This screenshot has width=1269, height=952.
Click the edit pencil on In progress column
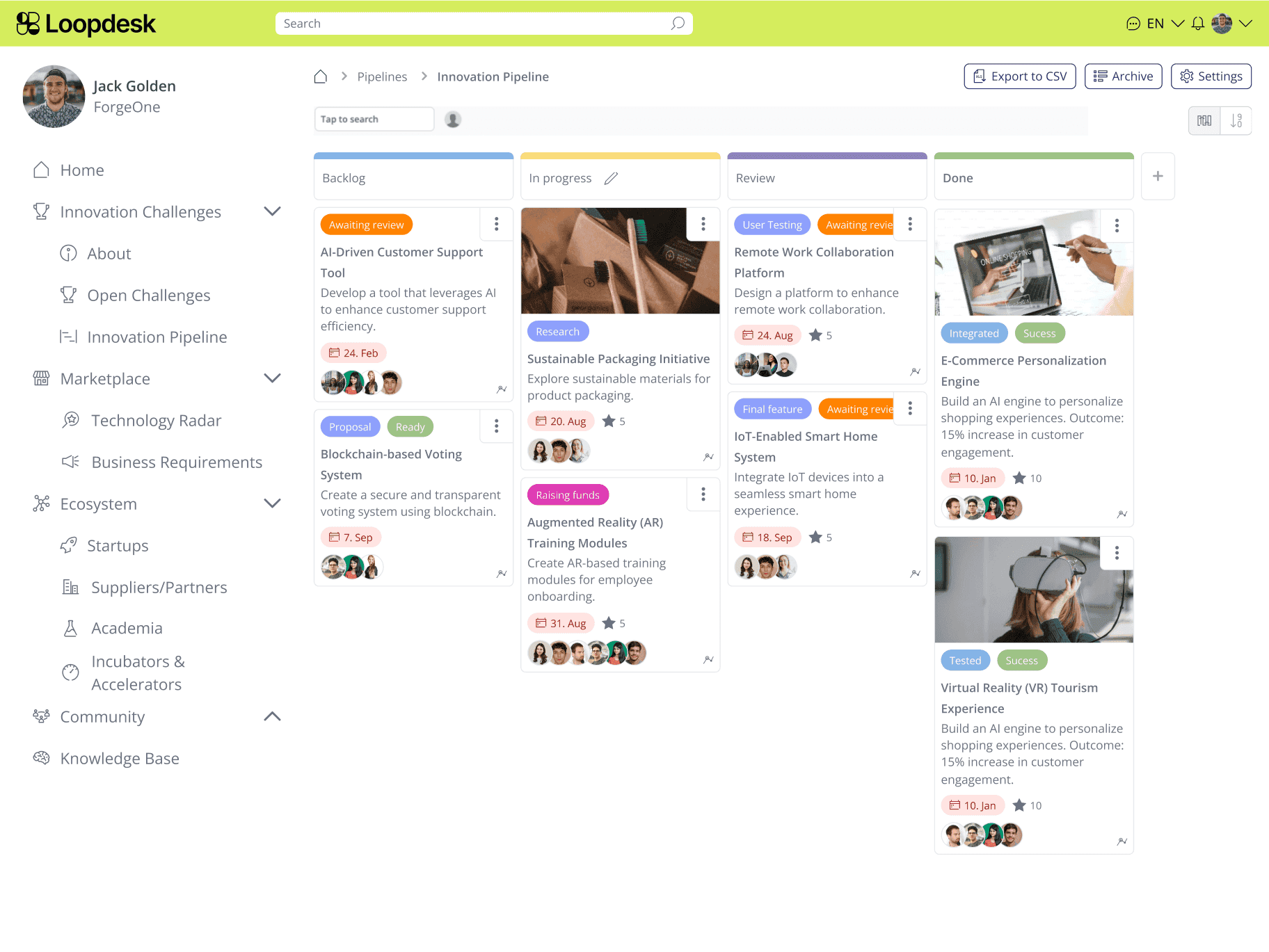611,178
